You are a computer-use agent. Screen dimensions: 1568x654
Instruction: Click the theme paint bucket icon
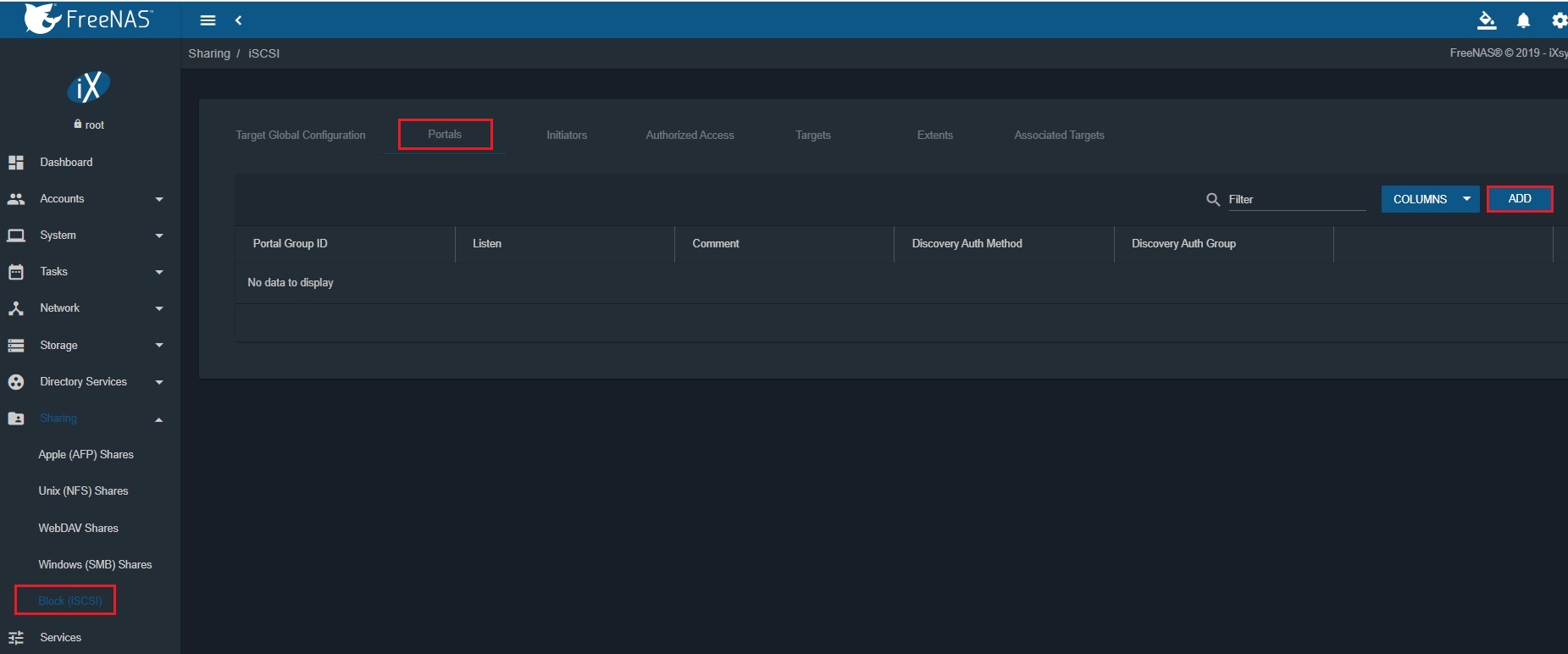tap(1486, 20)
